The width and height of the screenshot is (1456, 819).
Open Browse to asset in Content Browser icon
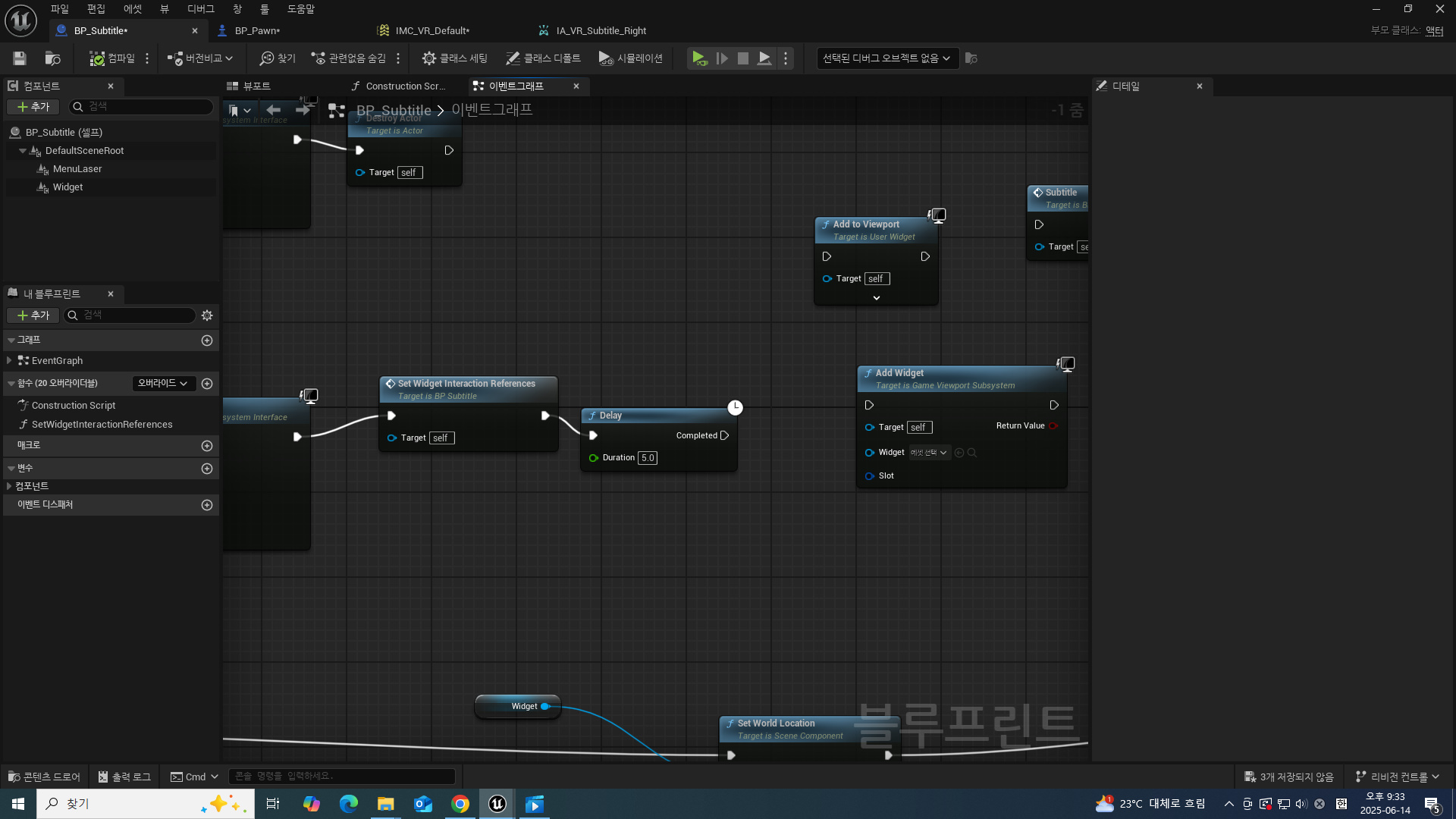click(x=52, y=58)
